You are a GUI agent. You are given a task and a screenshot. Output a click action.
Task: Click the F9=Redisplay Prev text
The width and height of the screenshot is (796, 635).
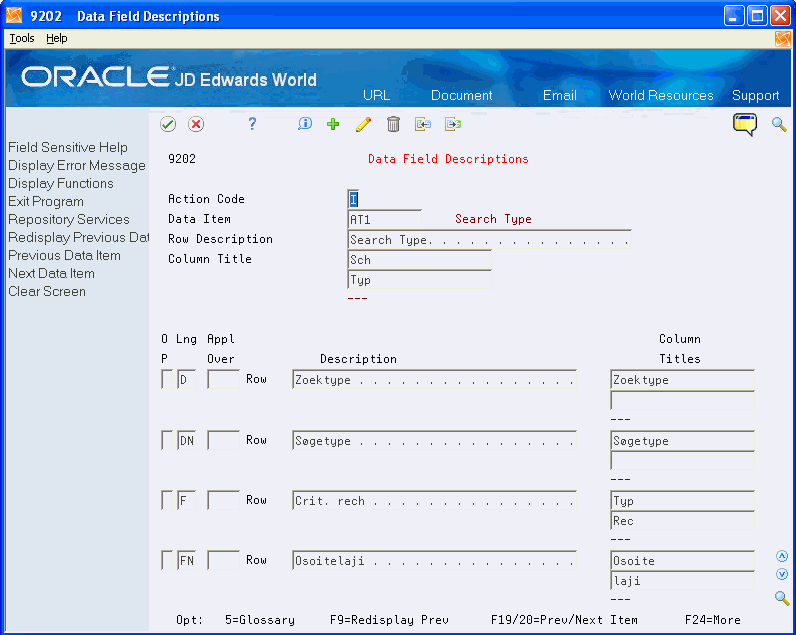389,620
